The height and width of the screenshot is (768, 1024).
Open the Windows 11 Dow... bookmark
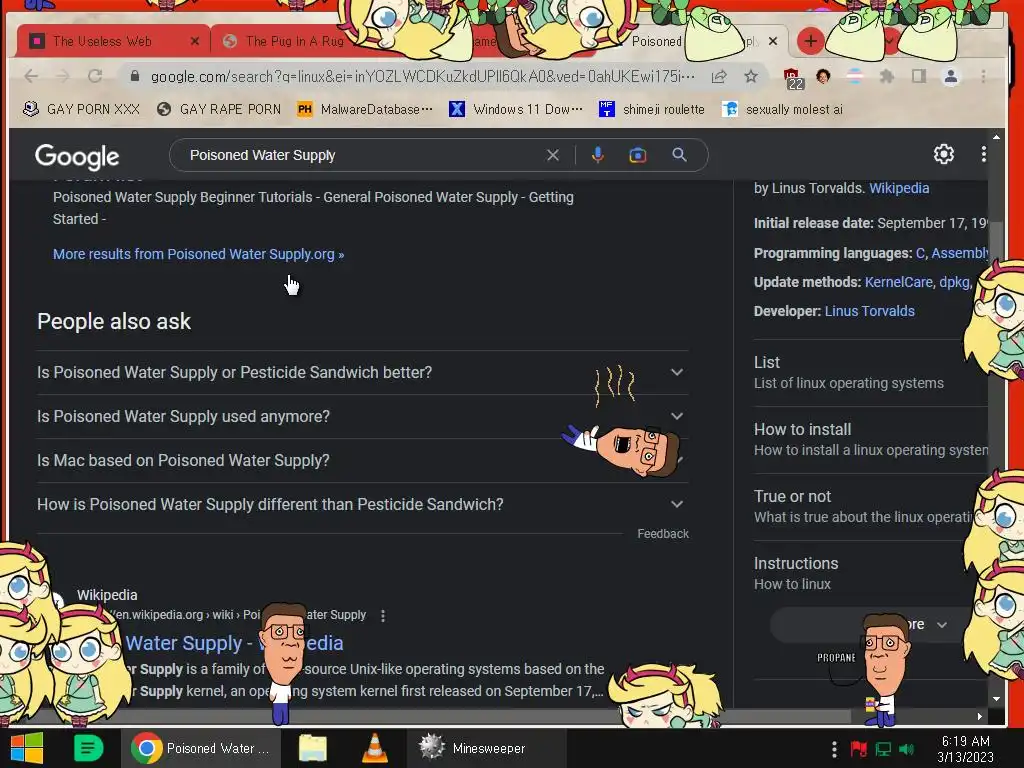tap(516, 109)
